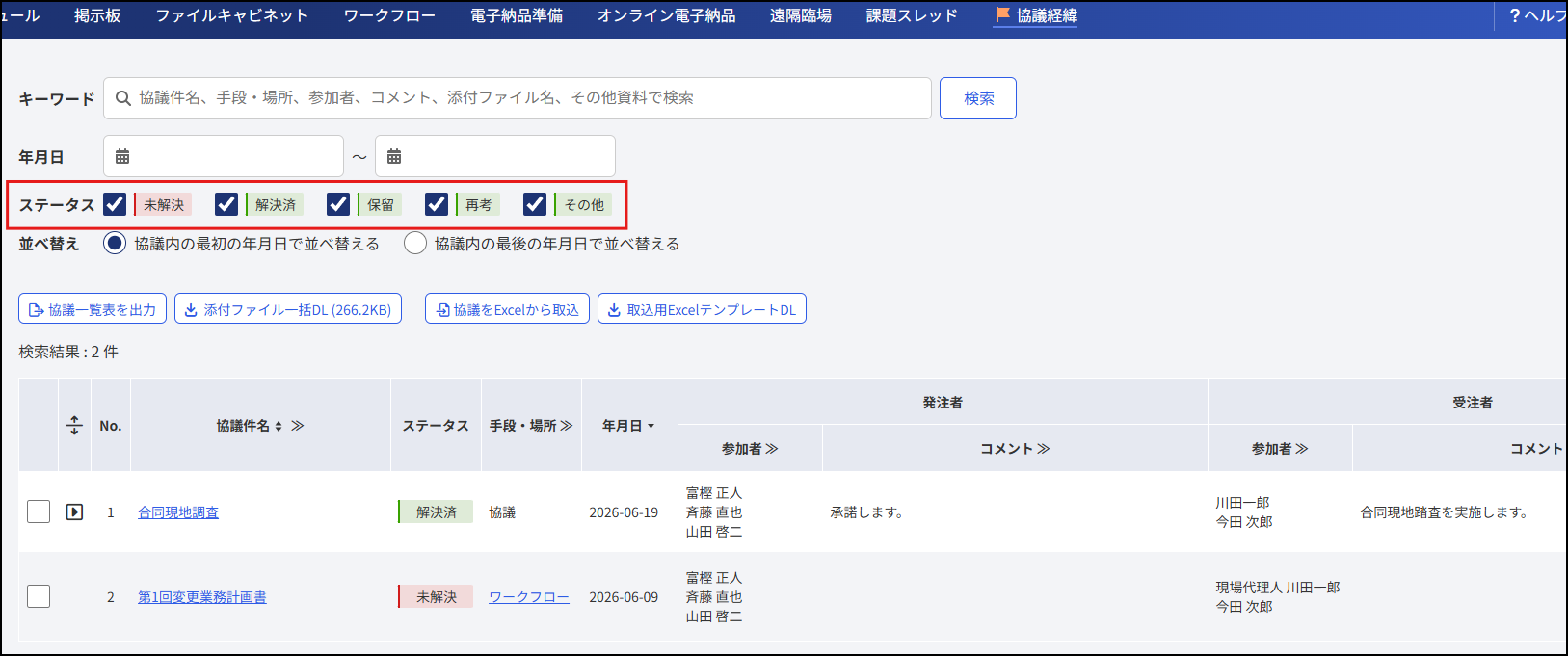Click the 検索結果 : 2 件 text

click(x=68, y=352)
